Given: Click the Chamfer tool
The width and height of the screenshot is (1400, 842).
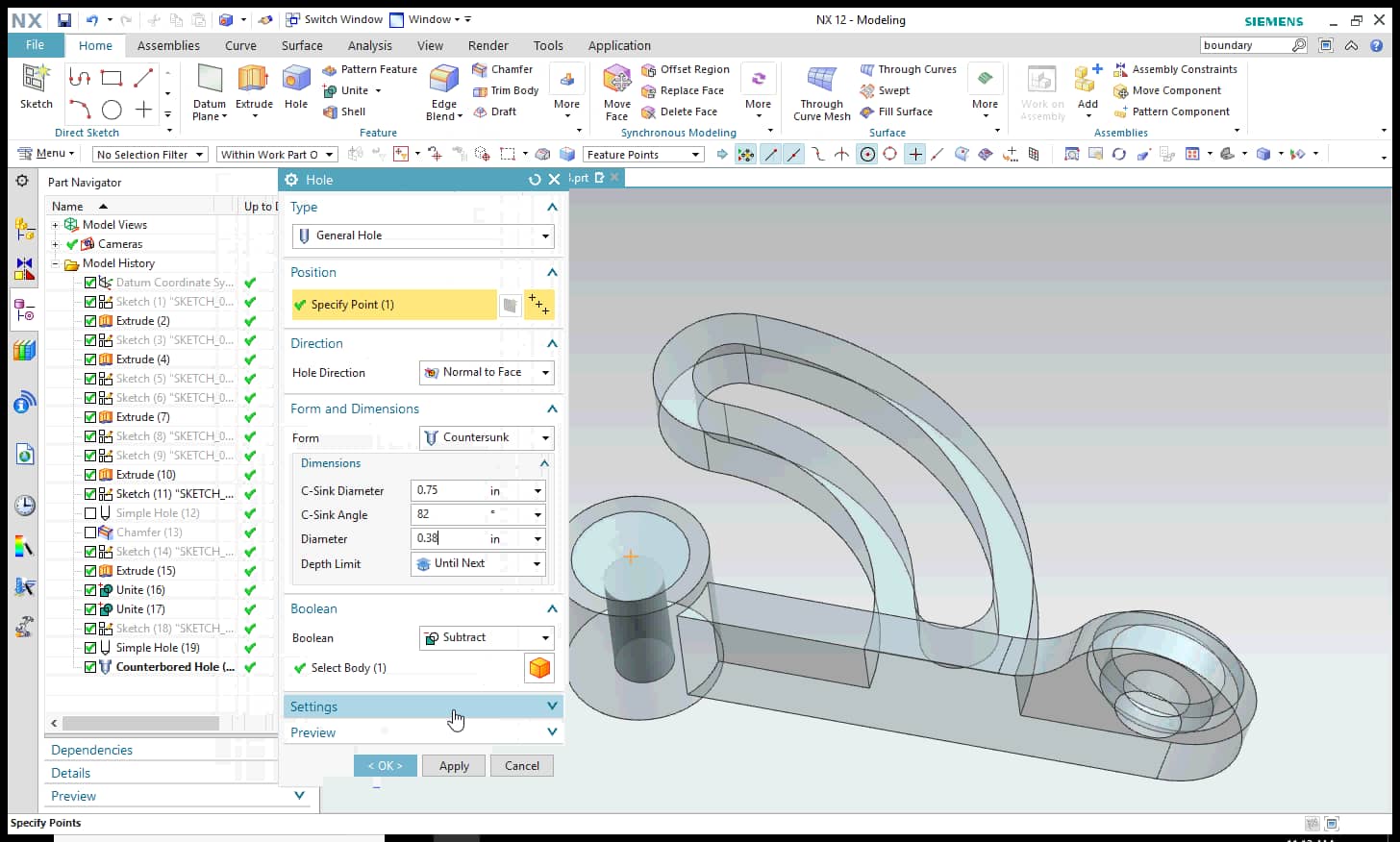Looking at the screenshot, I should (x=502, y=69).
